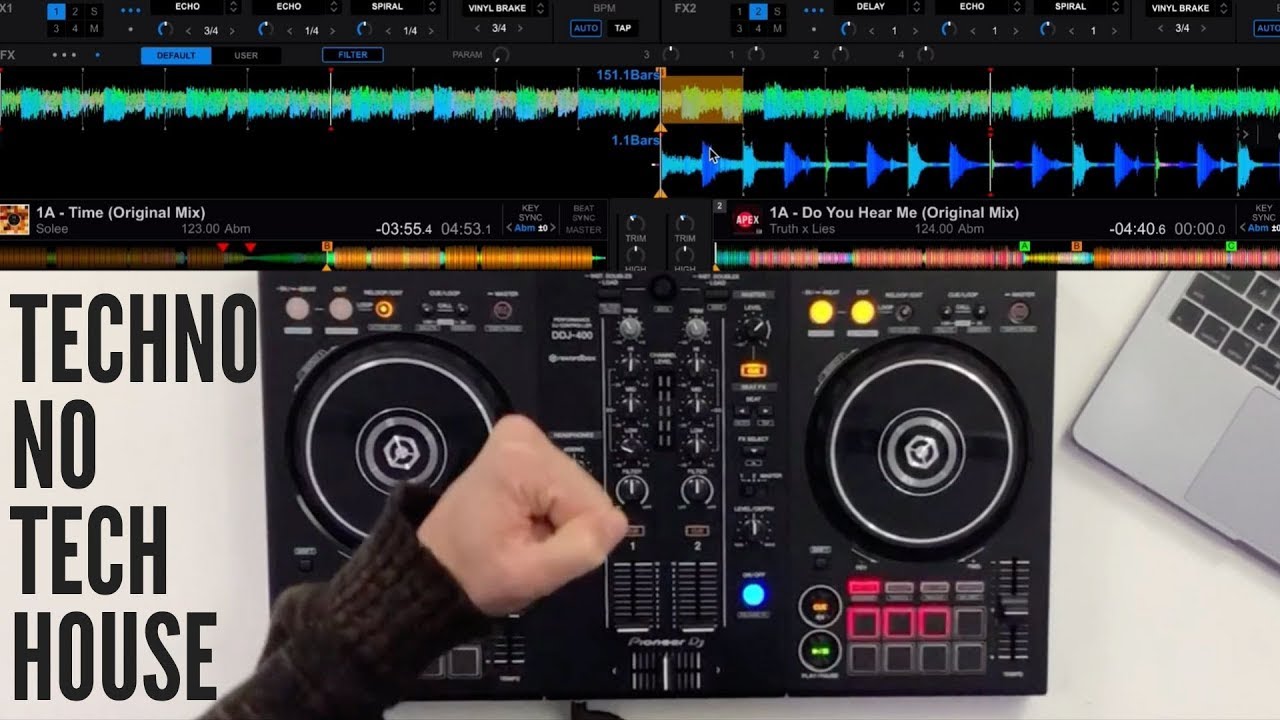
Task: Increase FX2 DELAY beat value
Action: 913,31
